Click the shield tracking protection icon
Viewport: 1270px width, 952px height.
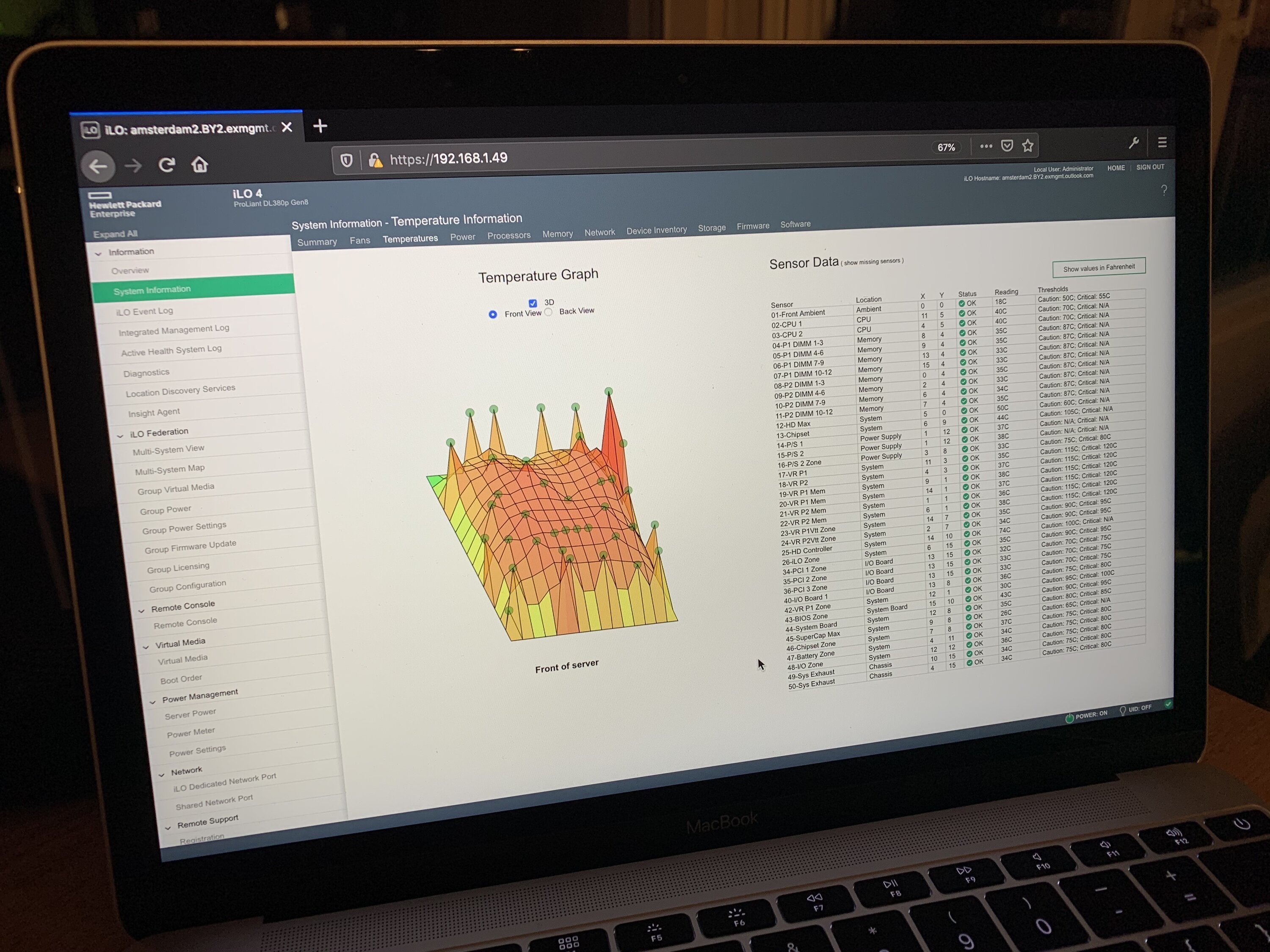click(347, 160)
